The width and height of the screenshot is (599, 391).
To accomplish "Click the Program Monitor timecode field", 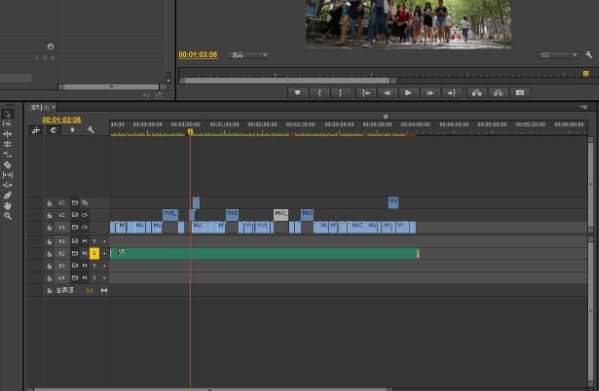I will coord(198,55).
